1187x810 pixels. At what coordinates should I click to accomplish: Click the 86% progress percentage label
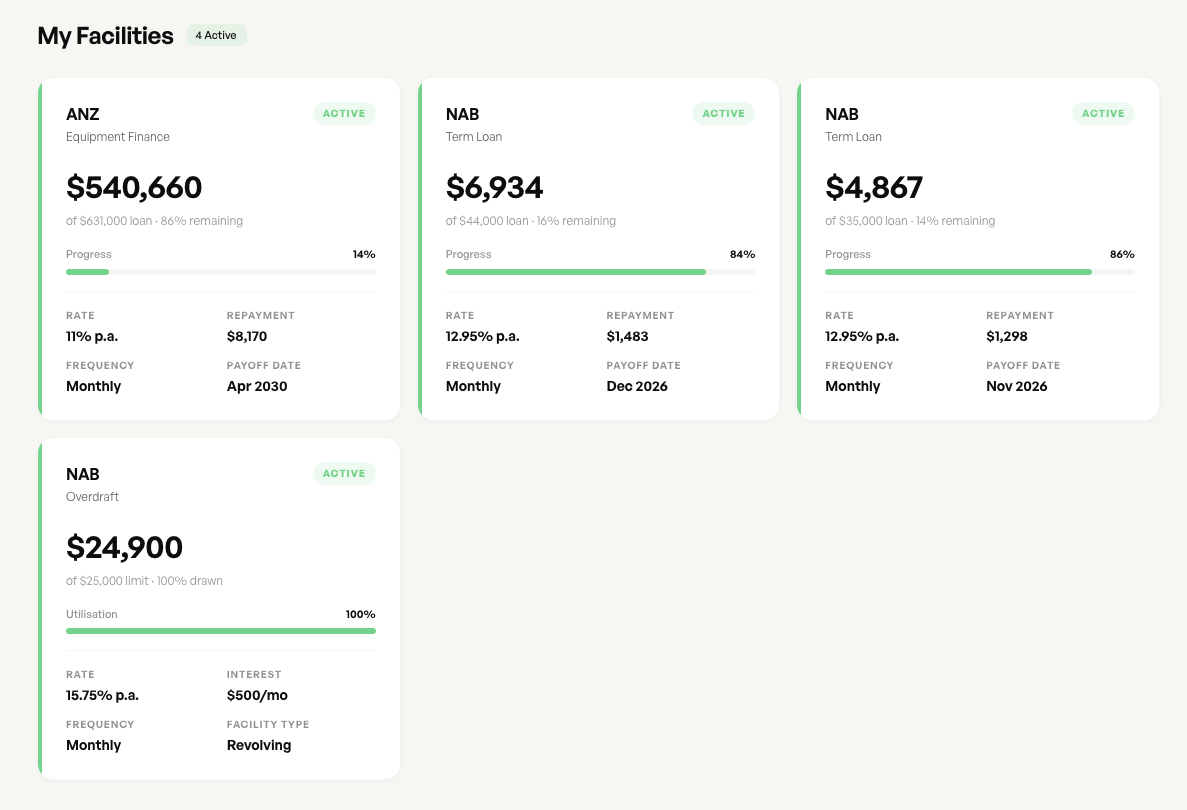pyautogui.click(x=1123, y=254)
